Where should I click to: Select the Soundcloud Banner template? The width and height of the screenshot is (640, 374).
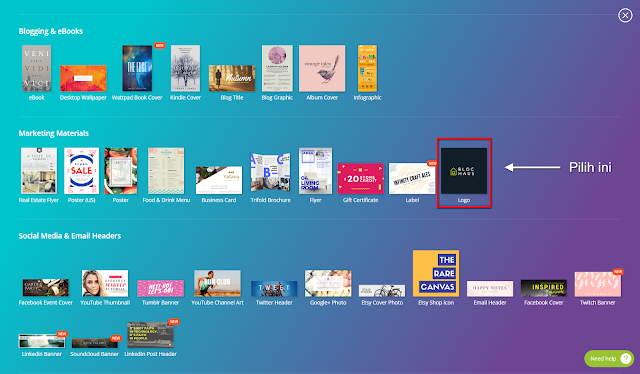pyautogui.click(x=94, y=343)
